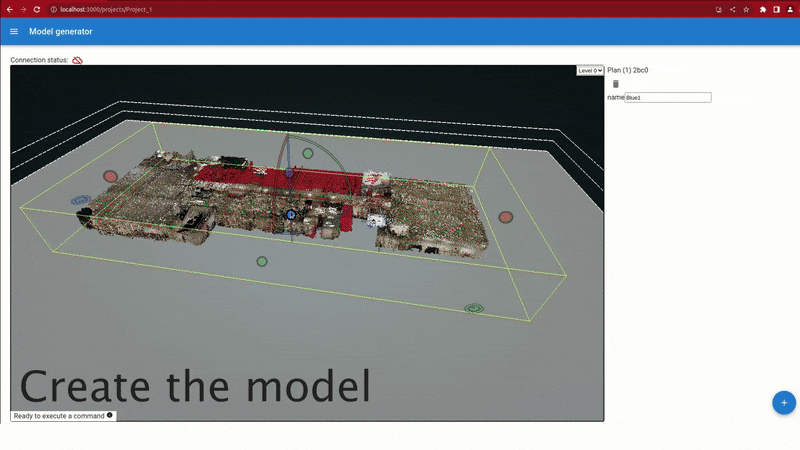Delete plan using the trash icon

click(616, 84)
